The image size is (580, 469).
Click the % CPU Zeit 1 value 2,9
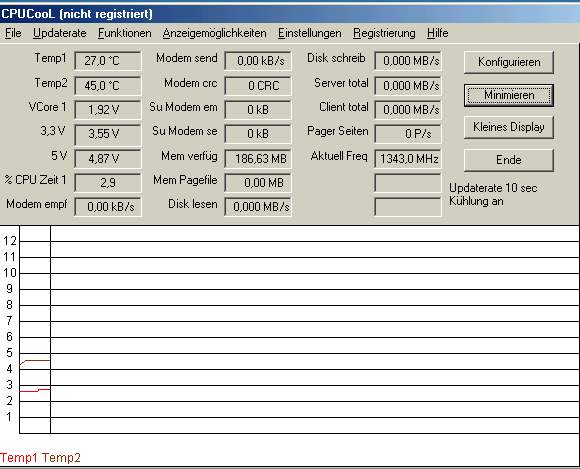coord(108,183)
